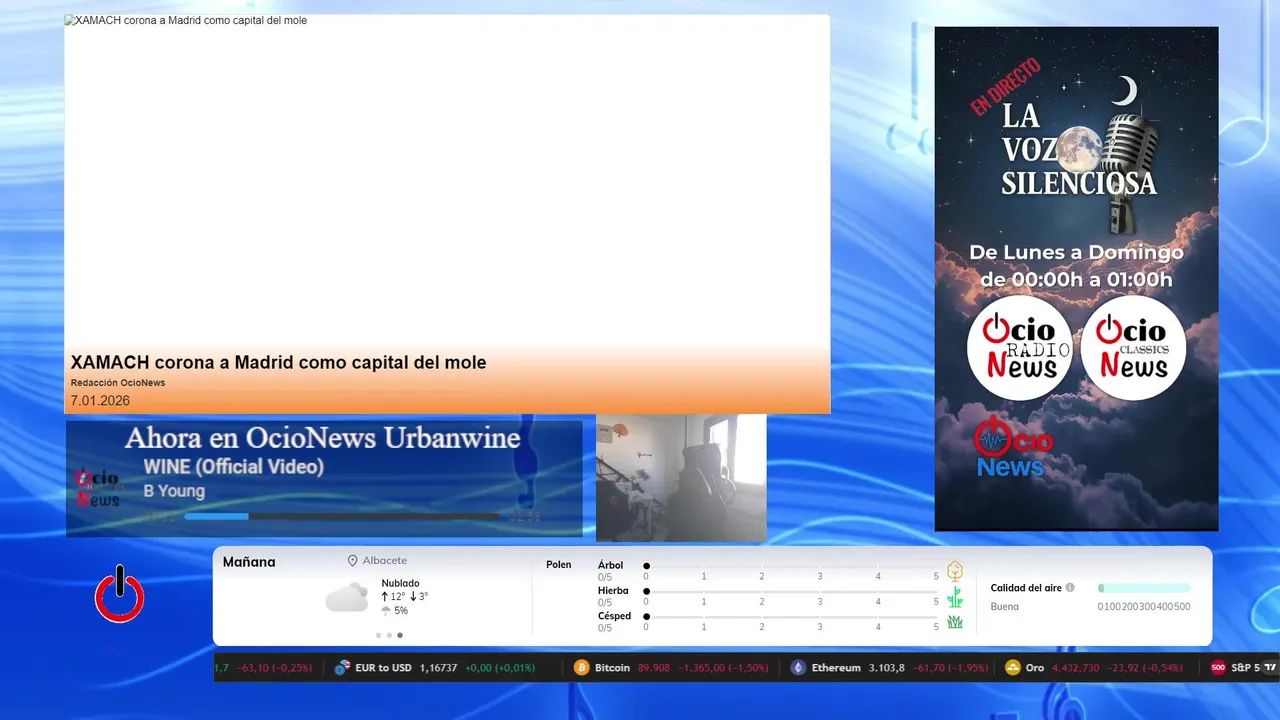
Task: Click the webcam video thumbnail
Action: (681, 478)
